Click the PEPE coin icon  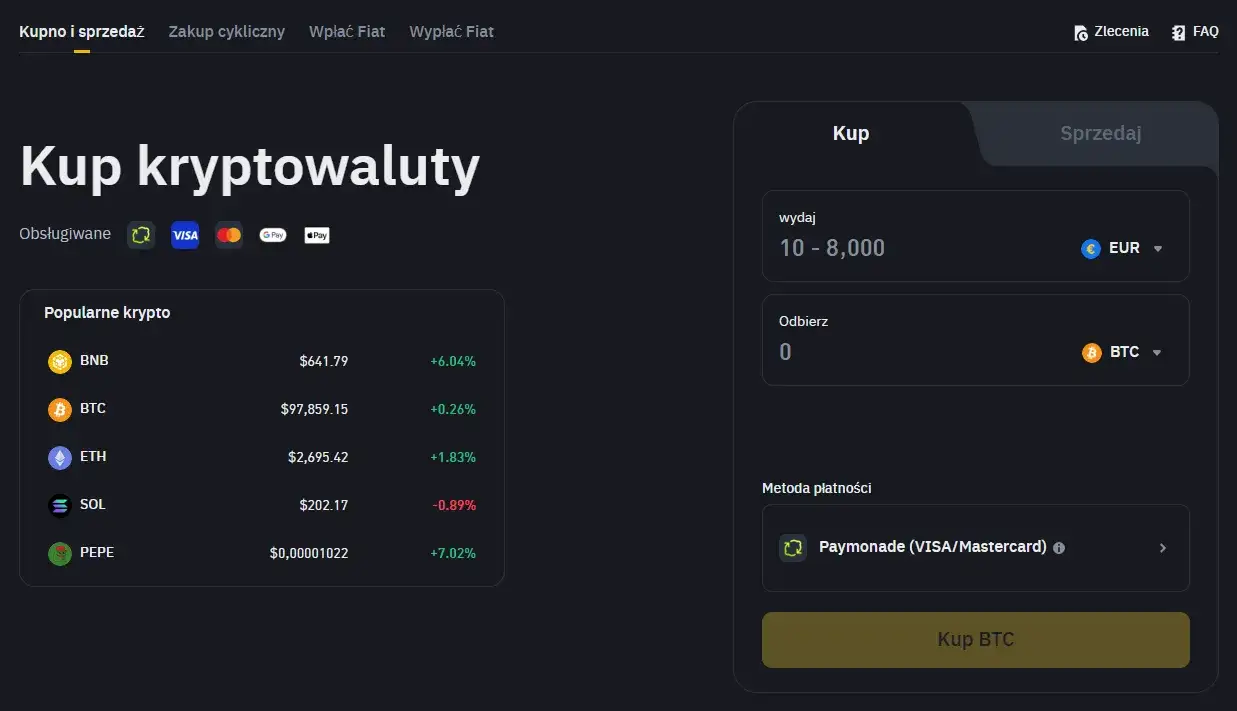point(59,553)
